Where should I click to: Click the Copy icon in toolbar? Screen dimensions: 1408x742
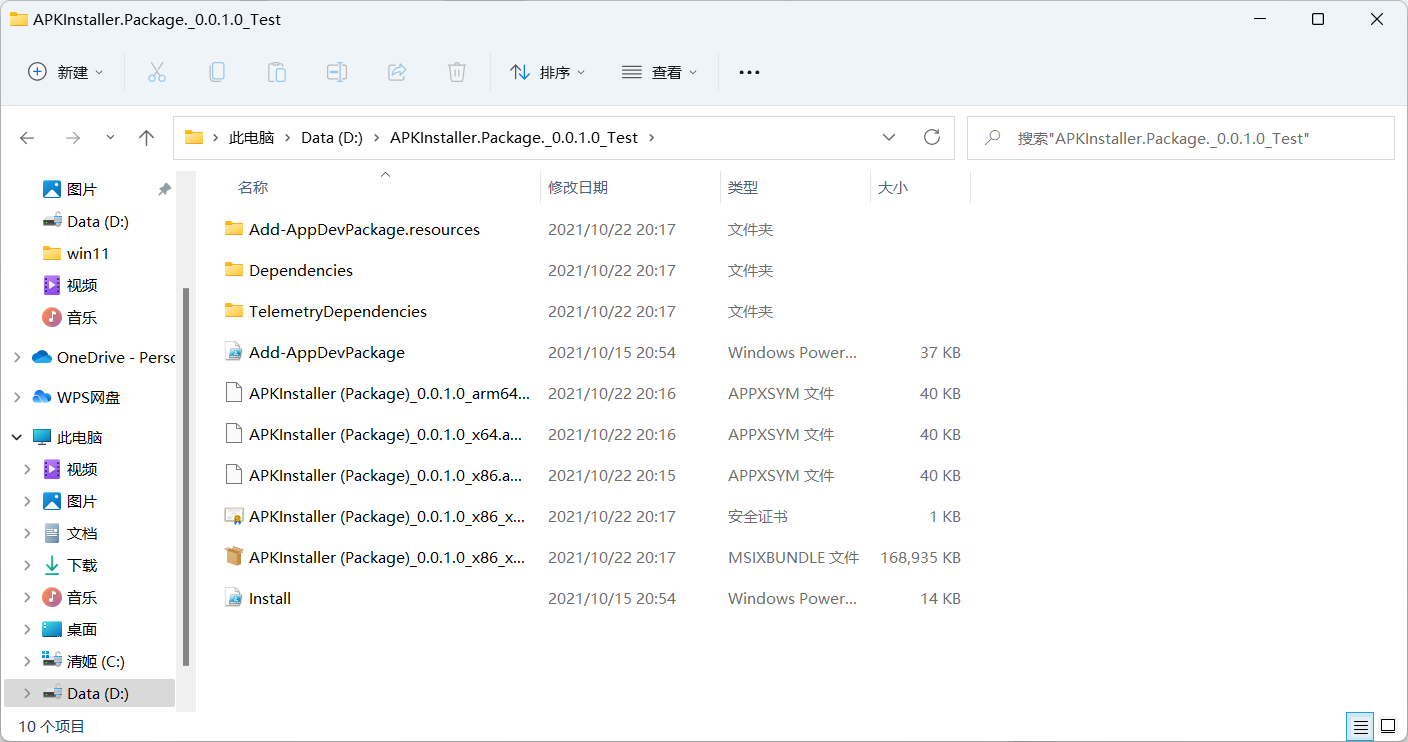pos(217,72)
